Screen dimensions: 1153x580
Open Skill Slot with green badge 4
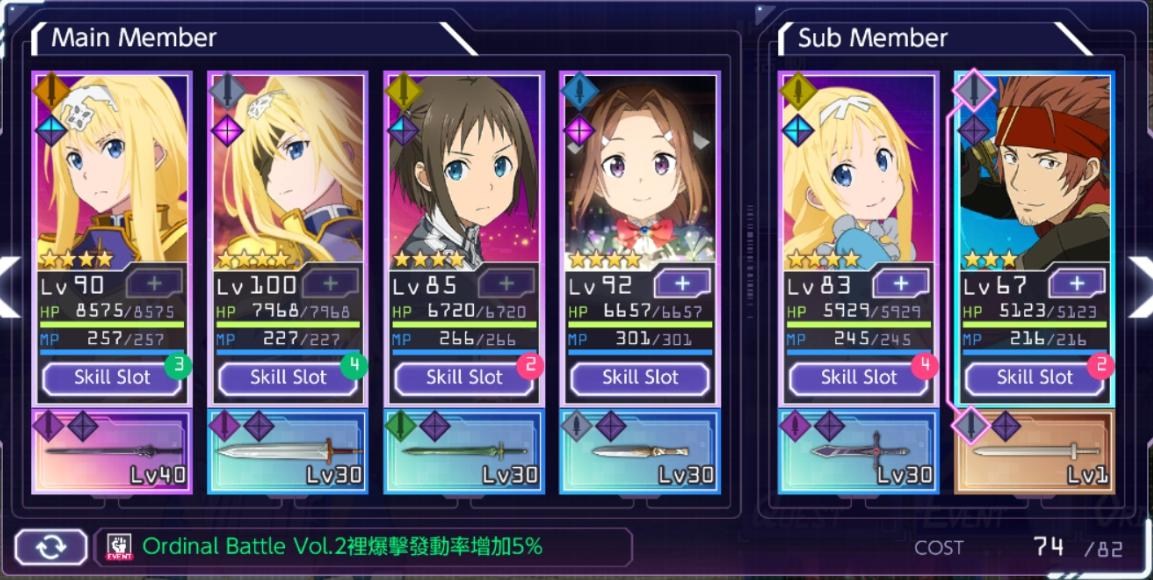(x=288, y=379)
